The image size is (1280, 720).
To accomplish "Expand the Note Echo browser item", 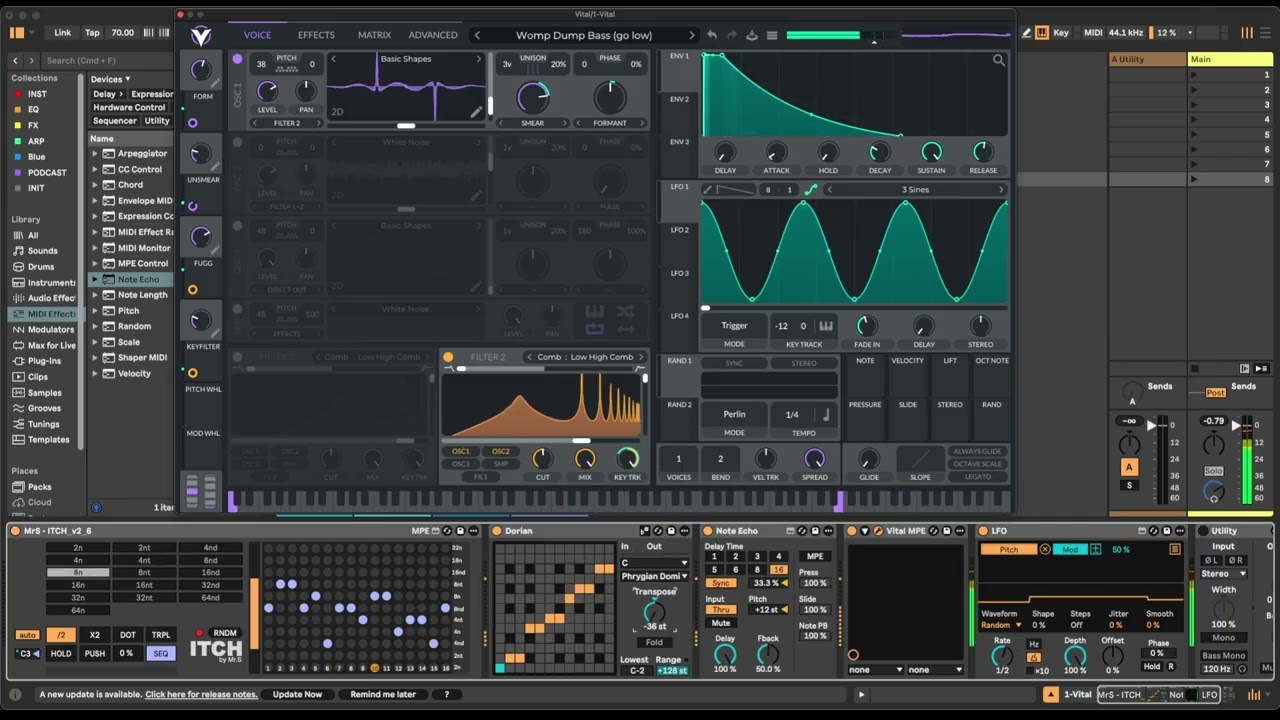I will [x=95, y=280].
